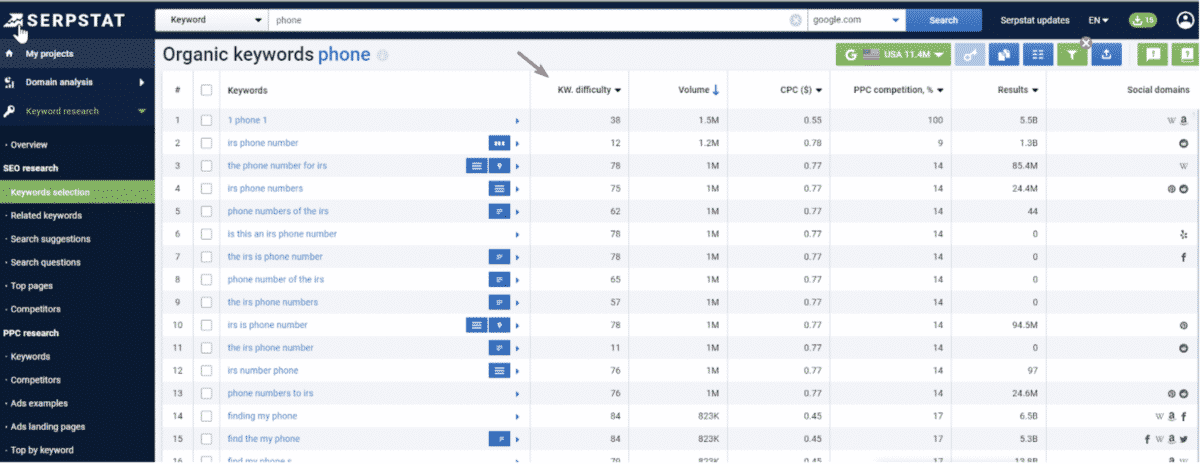Click the key icon button in toolbar
The width and height of the screenshot is (1200, 464).
(969, 55)
